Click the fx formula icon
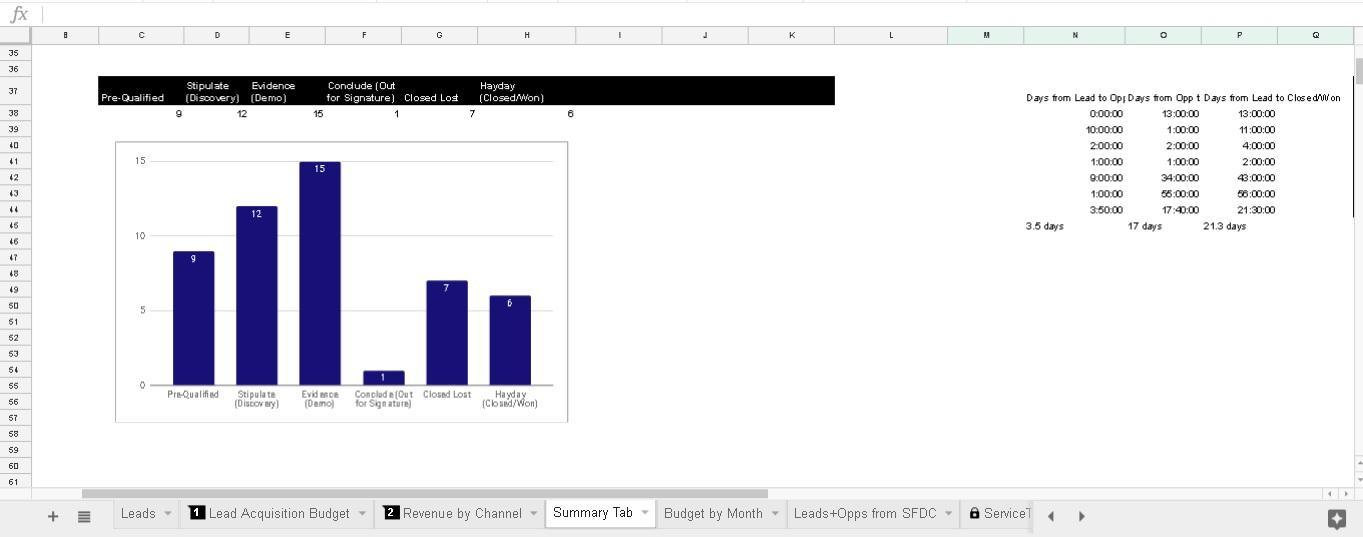This screenshot has height=537, width=1363. (x=18, y=14)
